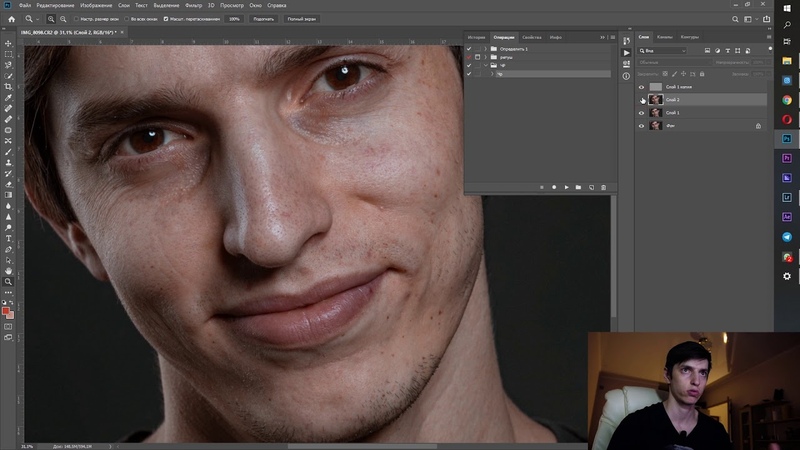Click the zoom in magnifier icon
800x450 pixels.
pyautogui.click(x=51, y=19)
